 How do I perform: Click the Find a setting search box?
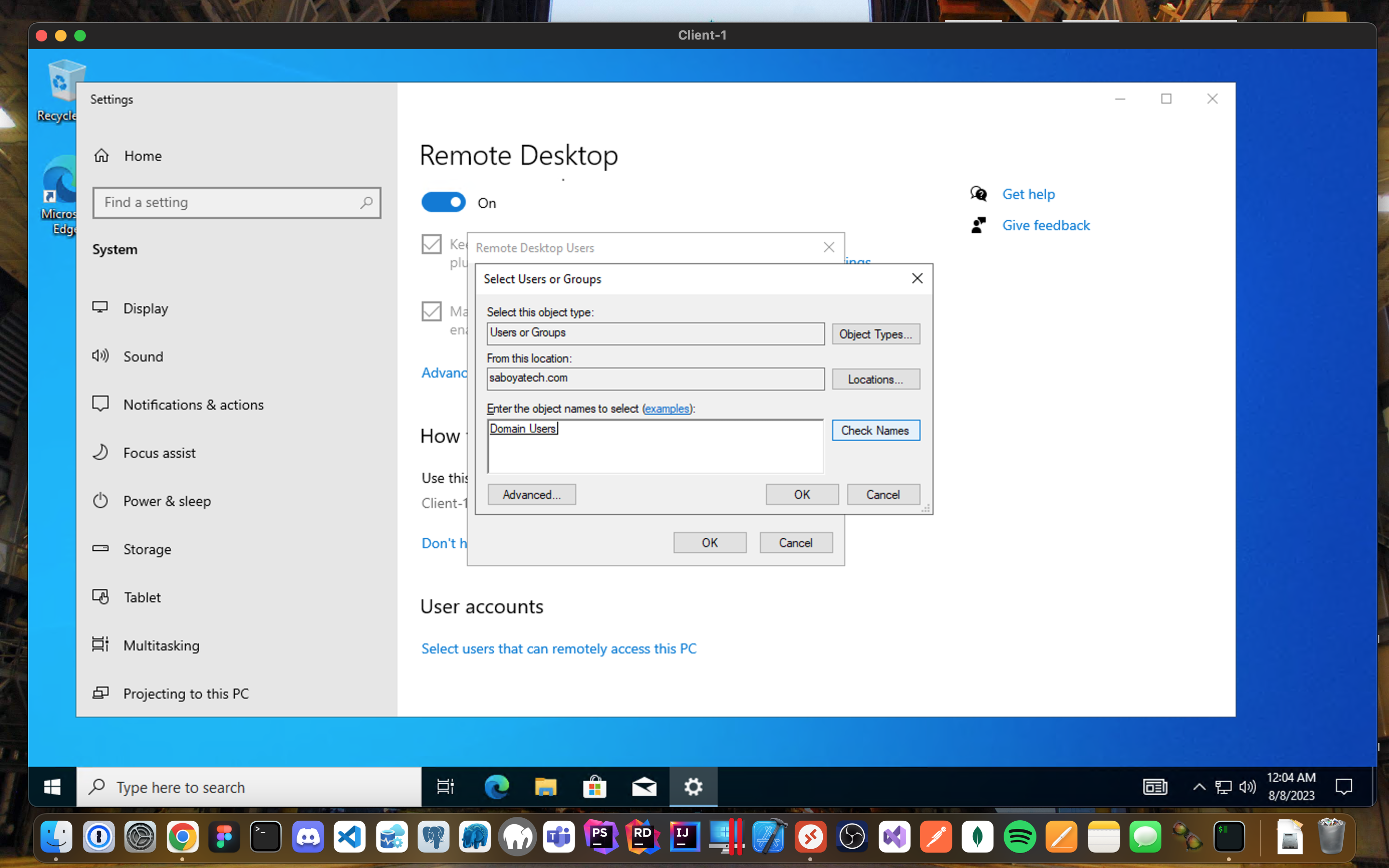[x=230, y=203]
